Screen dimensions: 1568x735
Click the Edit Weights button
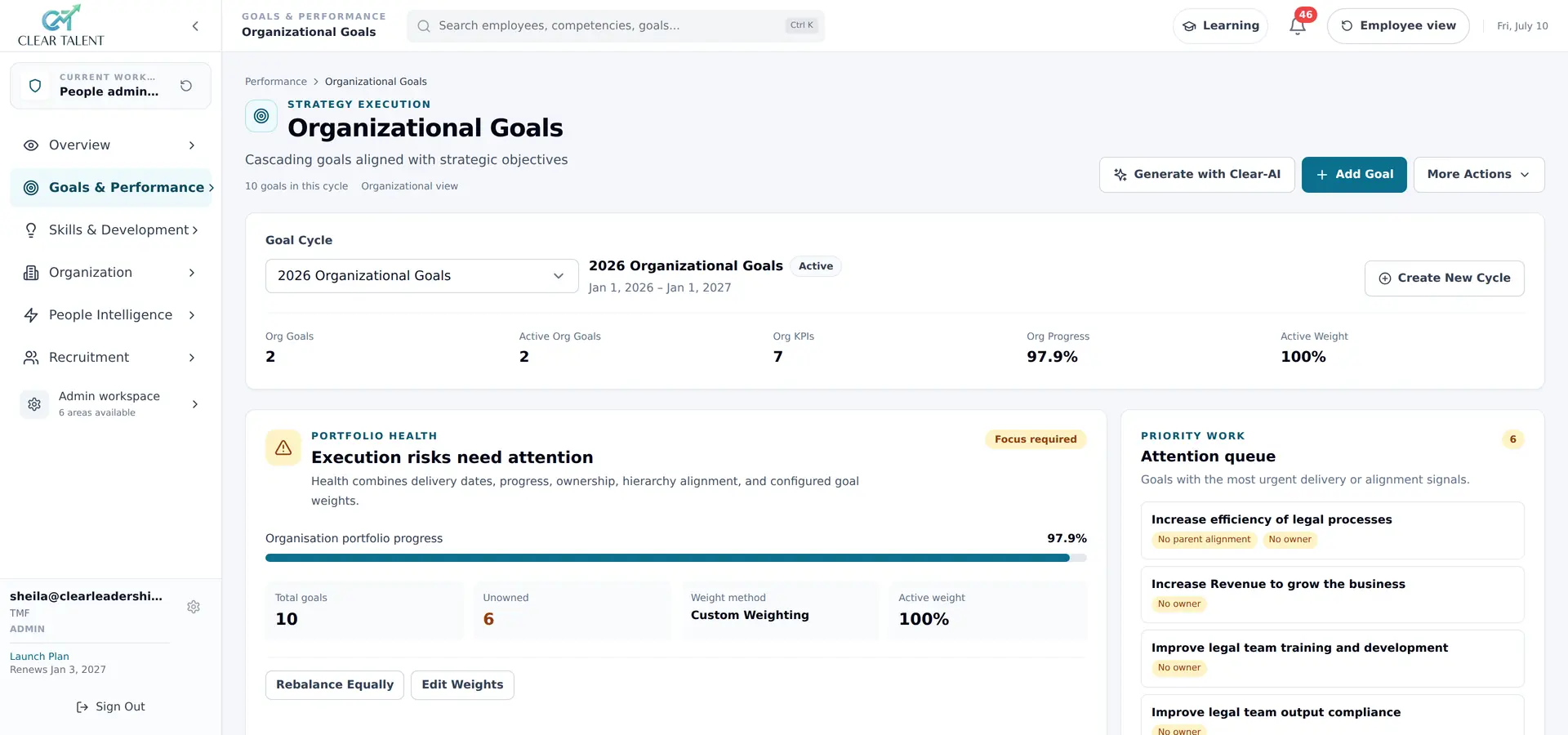462,685
